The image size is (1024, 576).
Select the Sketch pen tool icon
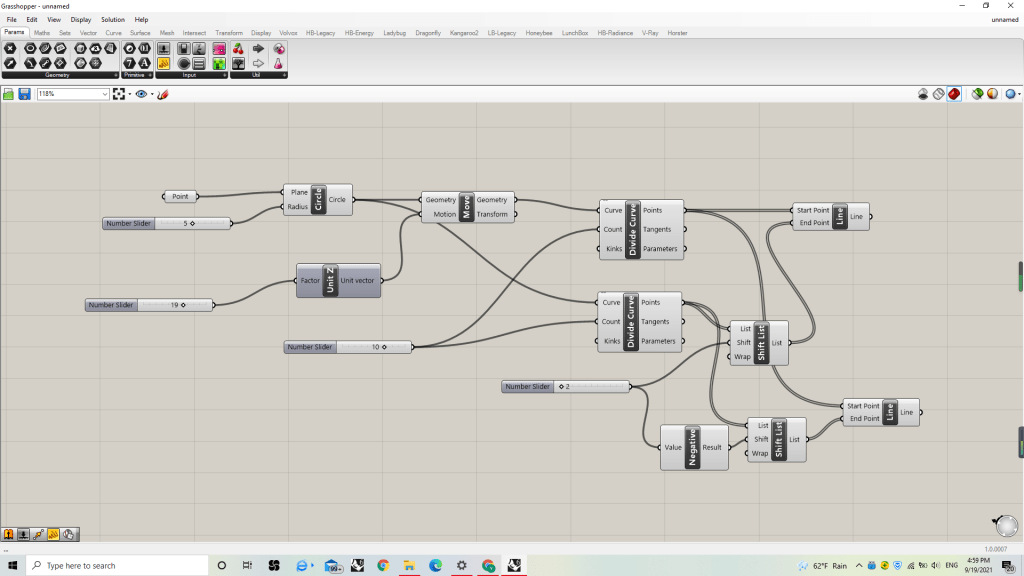pos(163,94)
